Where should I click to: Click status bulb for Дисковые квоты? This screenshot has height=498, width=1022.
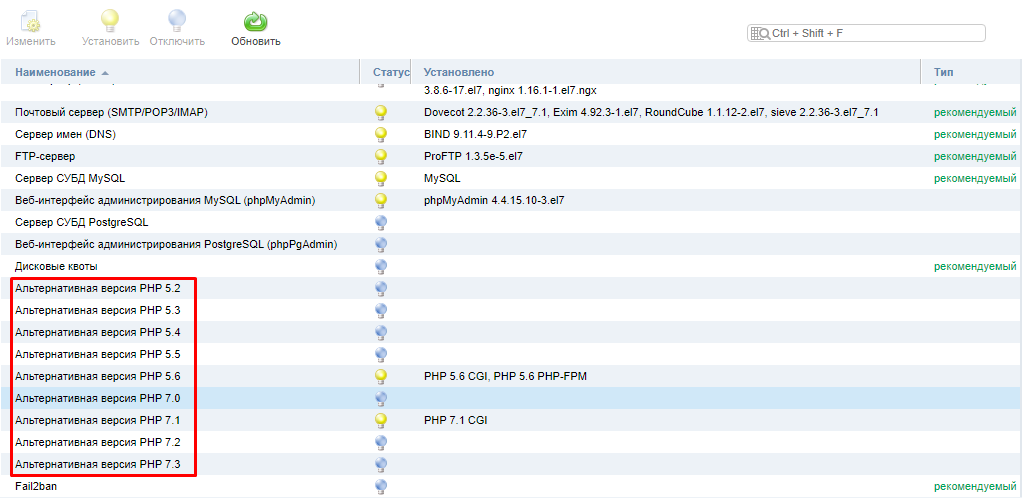(x=380, y=266)
